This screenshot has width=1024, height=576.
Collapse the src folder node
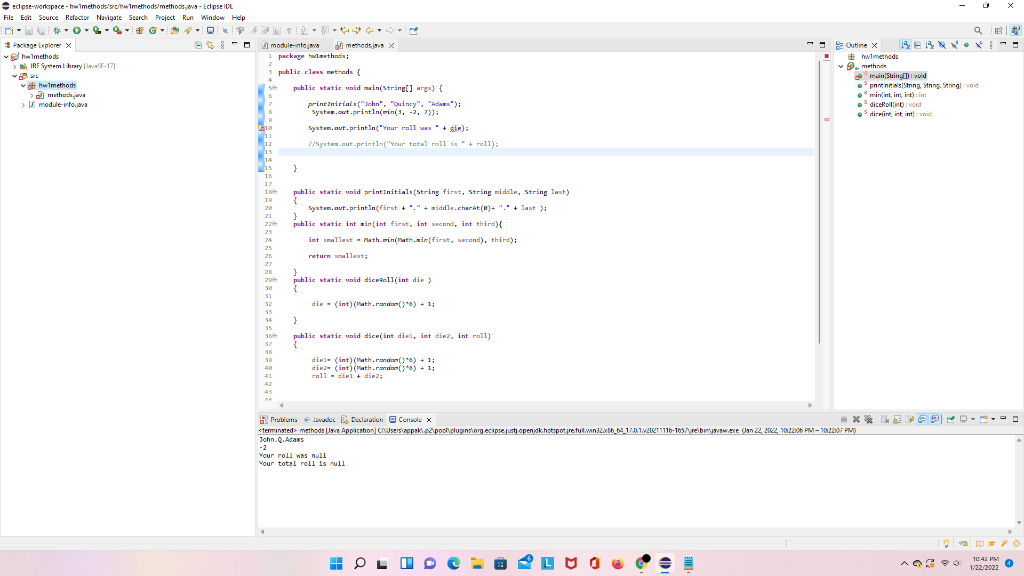point(15,76)
